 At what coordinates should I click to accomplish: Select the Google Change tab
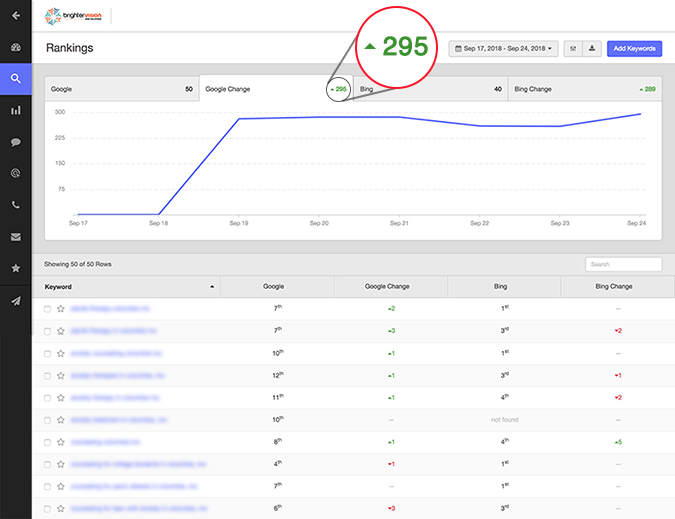pyautogui.click(x=276, y=89)
